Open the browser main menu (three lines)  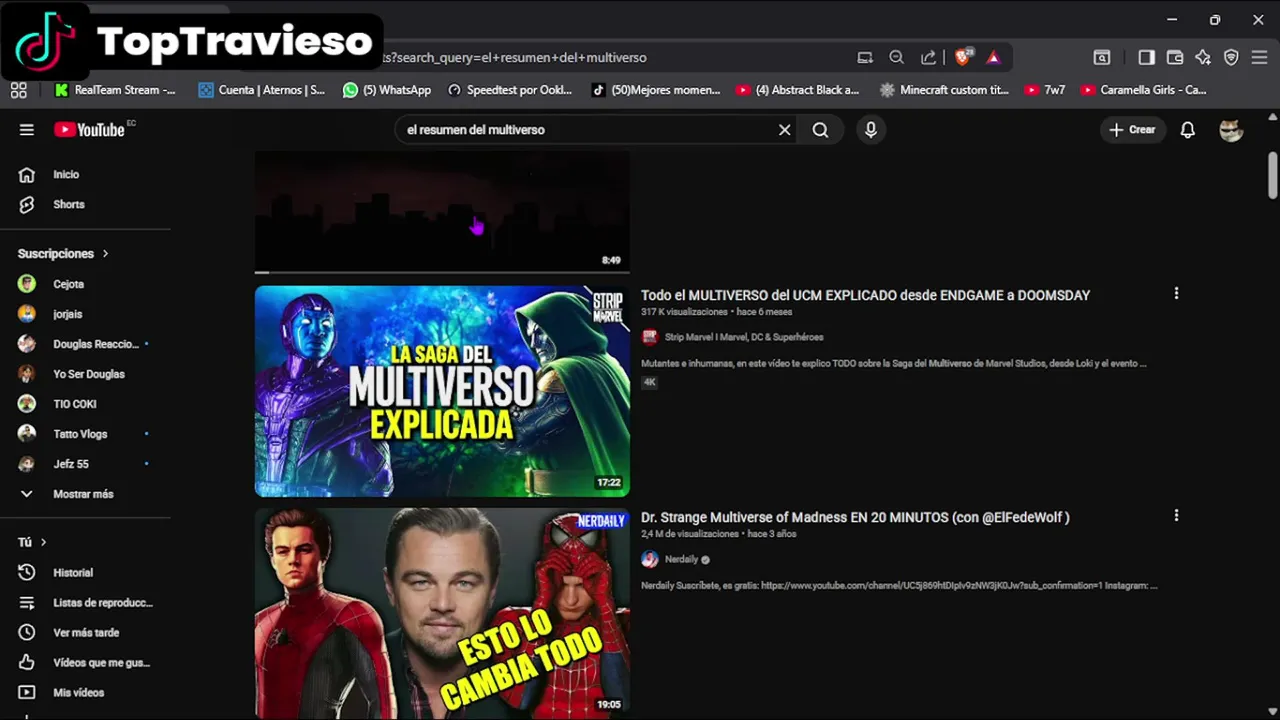1259,58
